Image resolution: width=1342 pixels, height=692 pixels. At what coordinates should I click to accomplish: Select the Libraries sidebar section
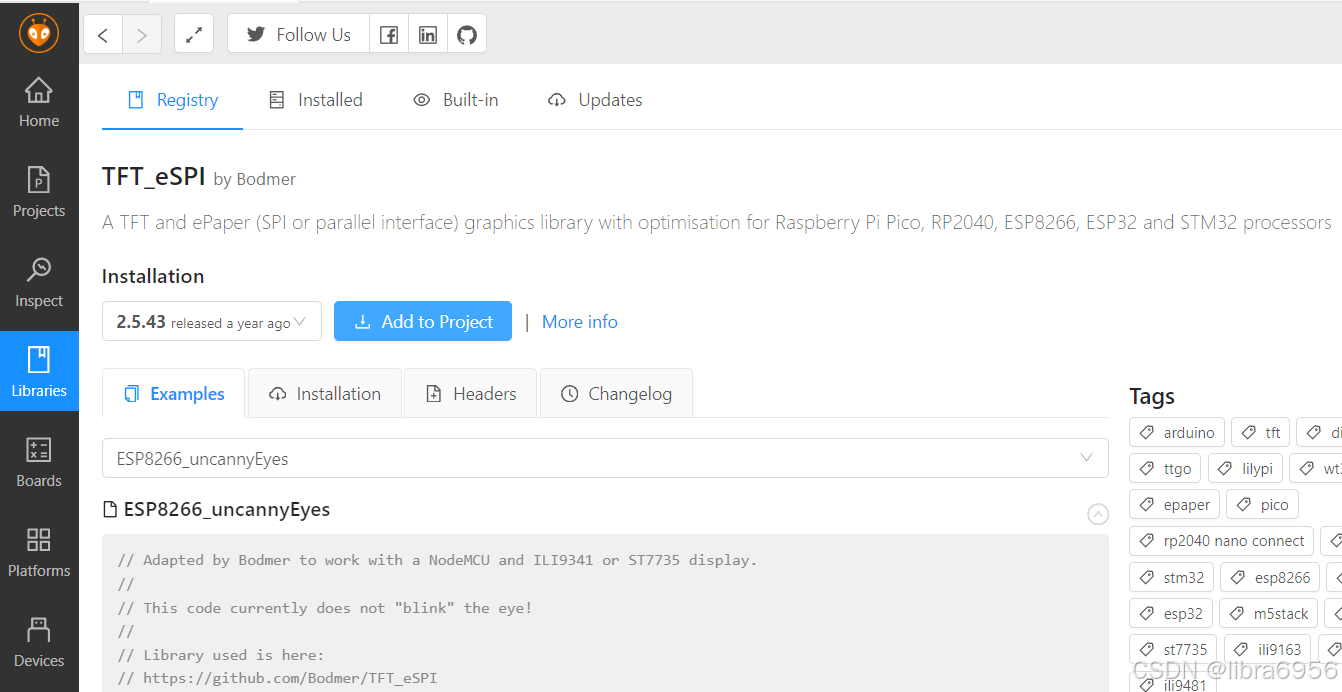pyautogui.click(x=39, y=371)
